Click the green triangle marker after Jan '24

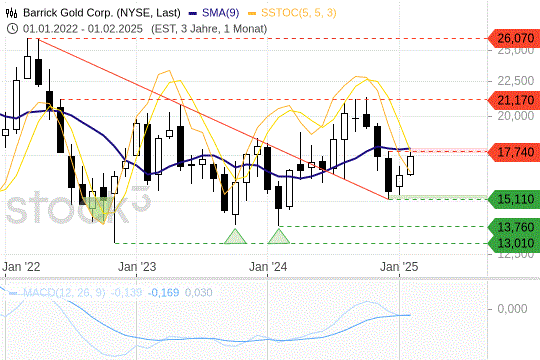click(279, 236)
